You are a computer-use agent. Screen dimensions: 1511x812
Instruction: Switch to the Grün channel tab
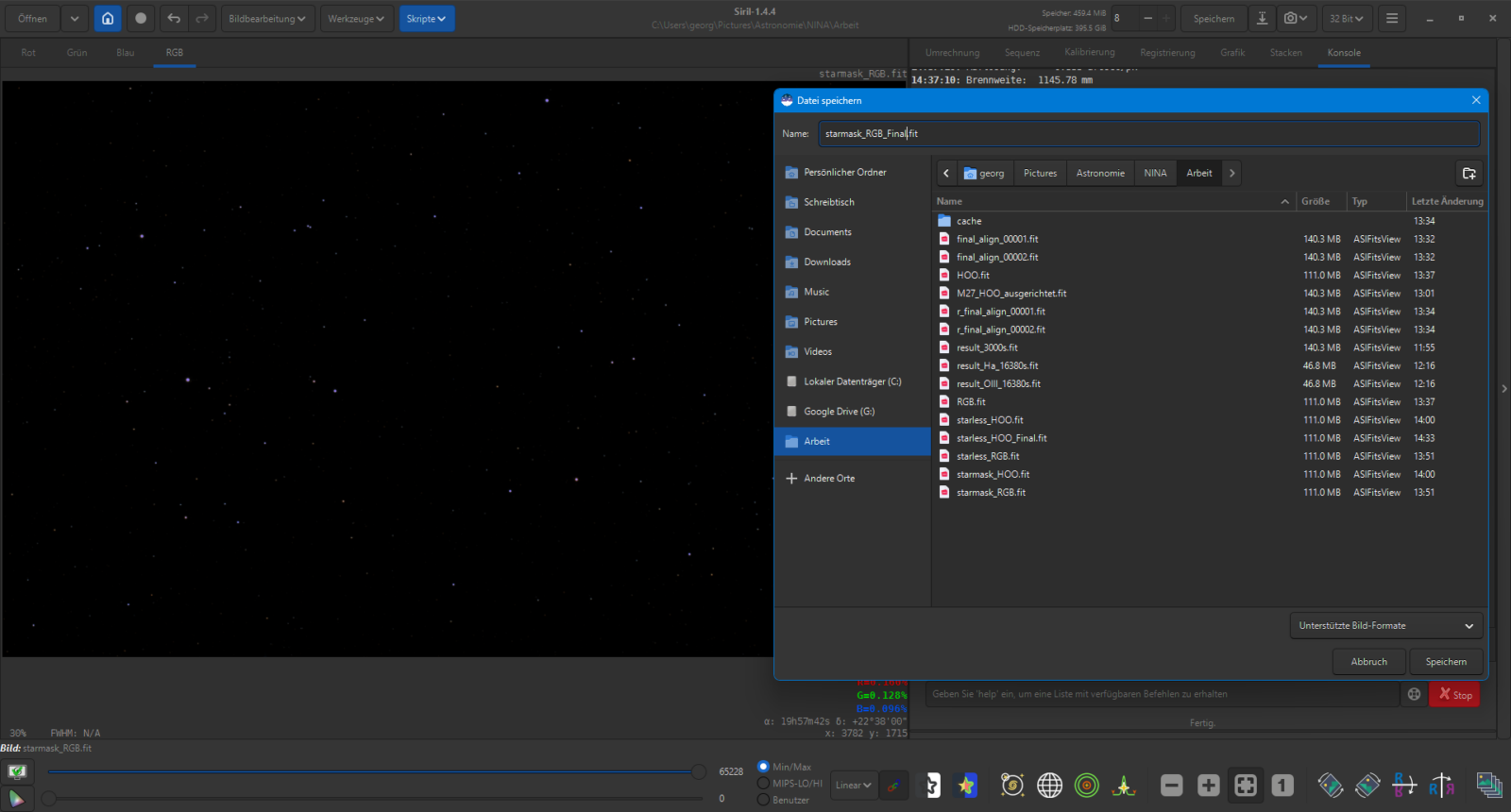(77, 53)
